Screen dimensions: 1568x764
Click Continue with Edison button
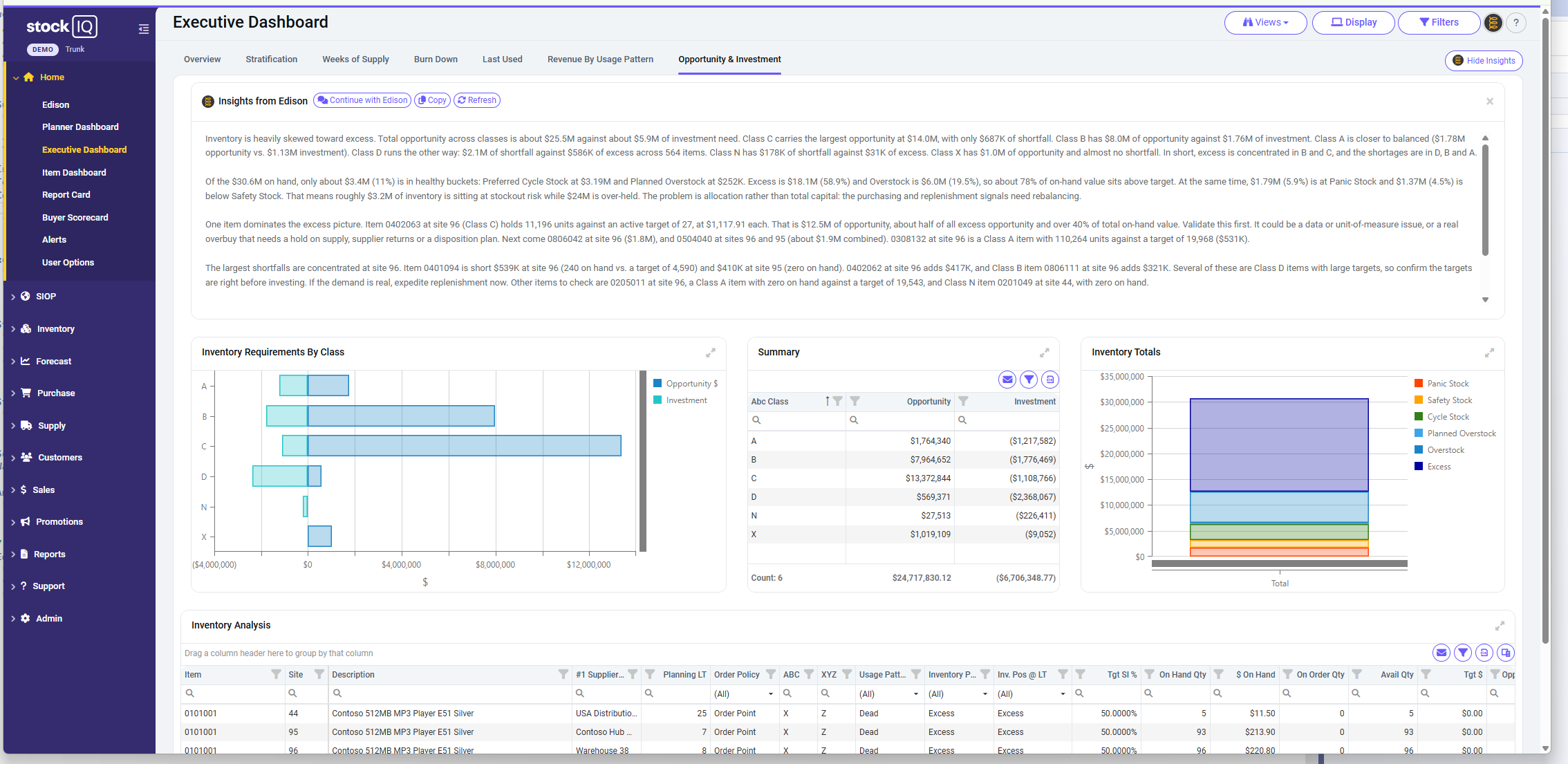362,100
